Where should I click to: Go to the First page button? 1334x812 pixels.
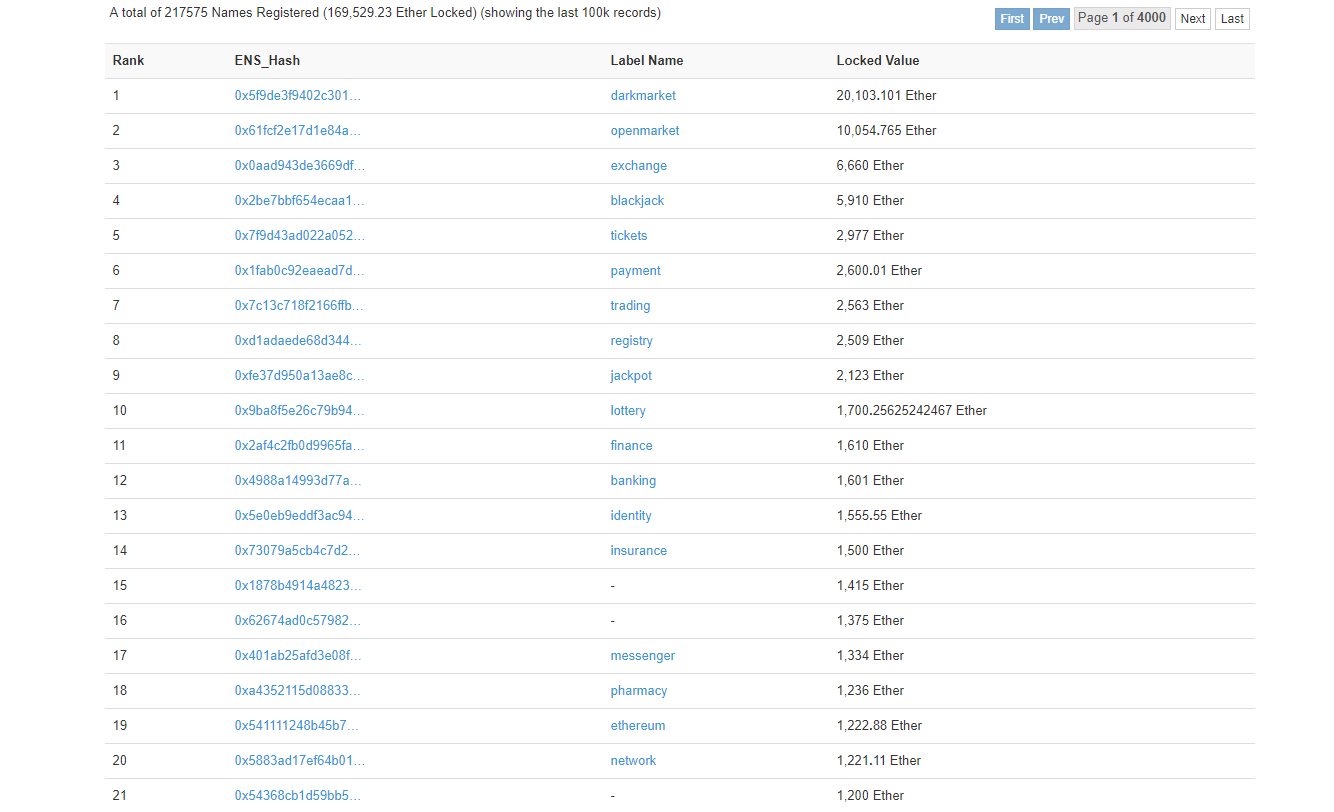coord(1012,19)
